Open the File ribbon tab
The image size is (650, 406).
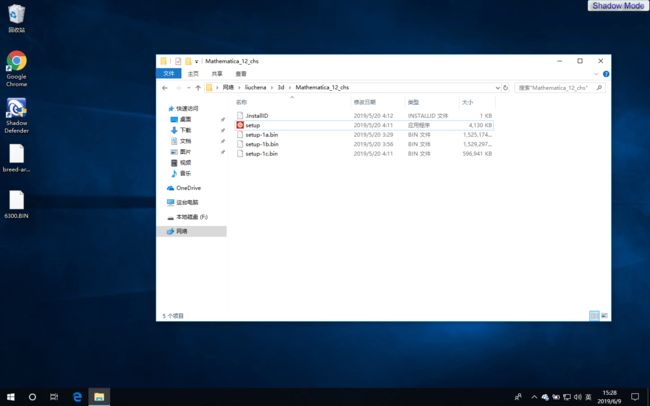point(169,73)
